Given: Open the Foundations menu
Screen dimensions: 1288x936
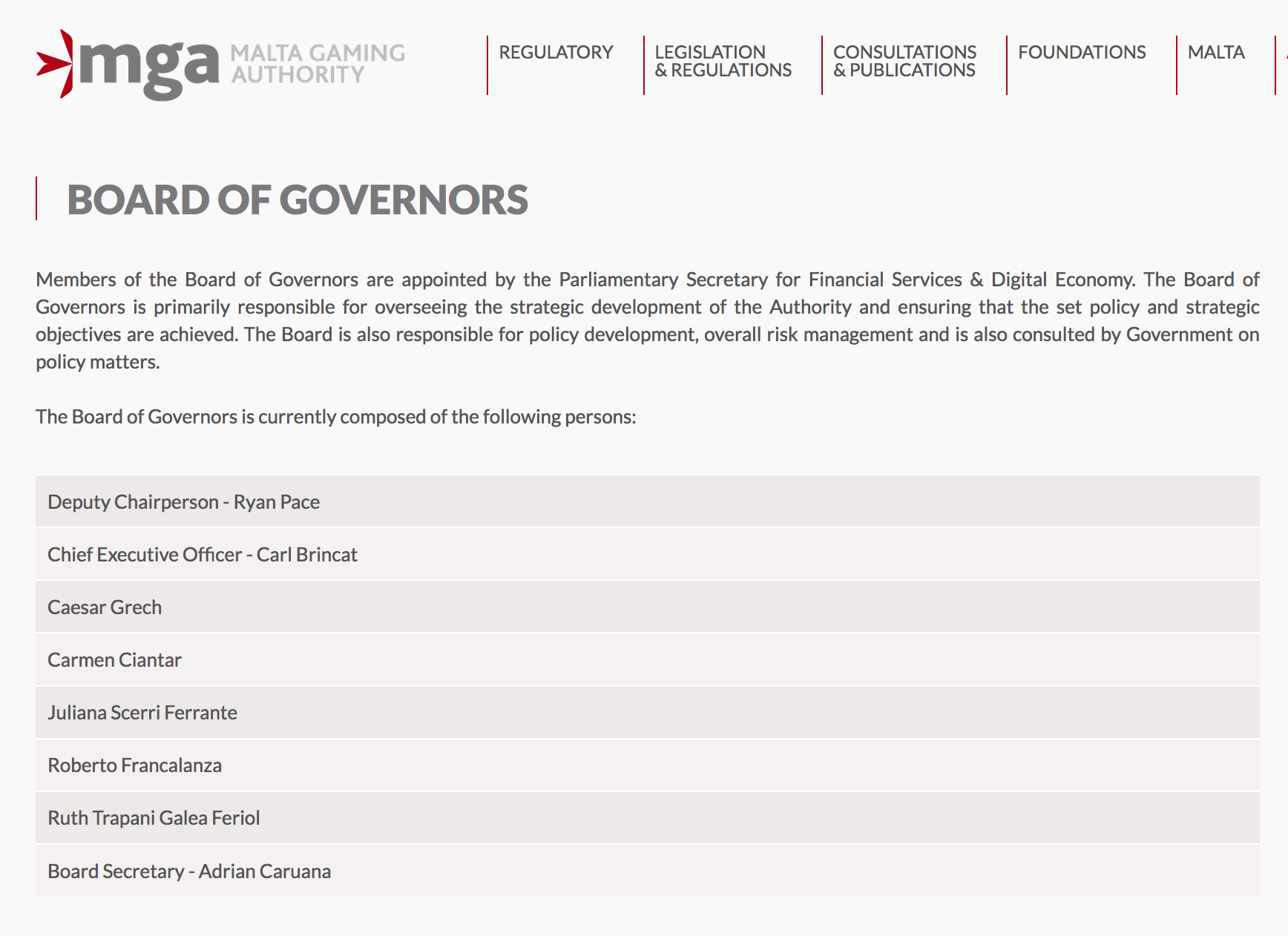Looking at the screenshot, I should click(x=1081, y=53).
